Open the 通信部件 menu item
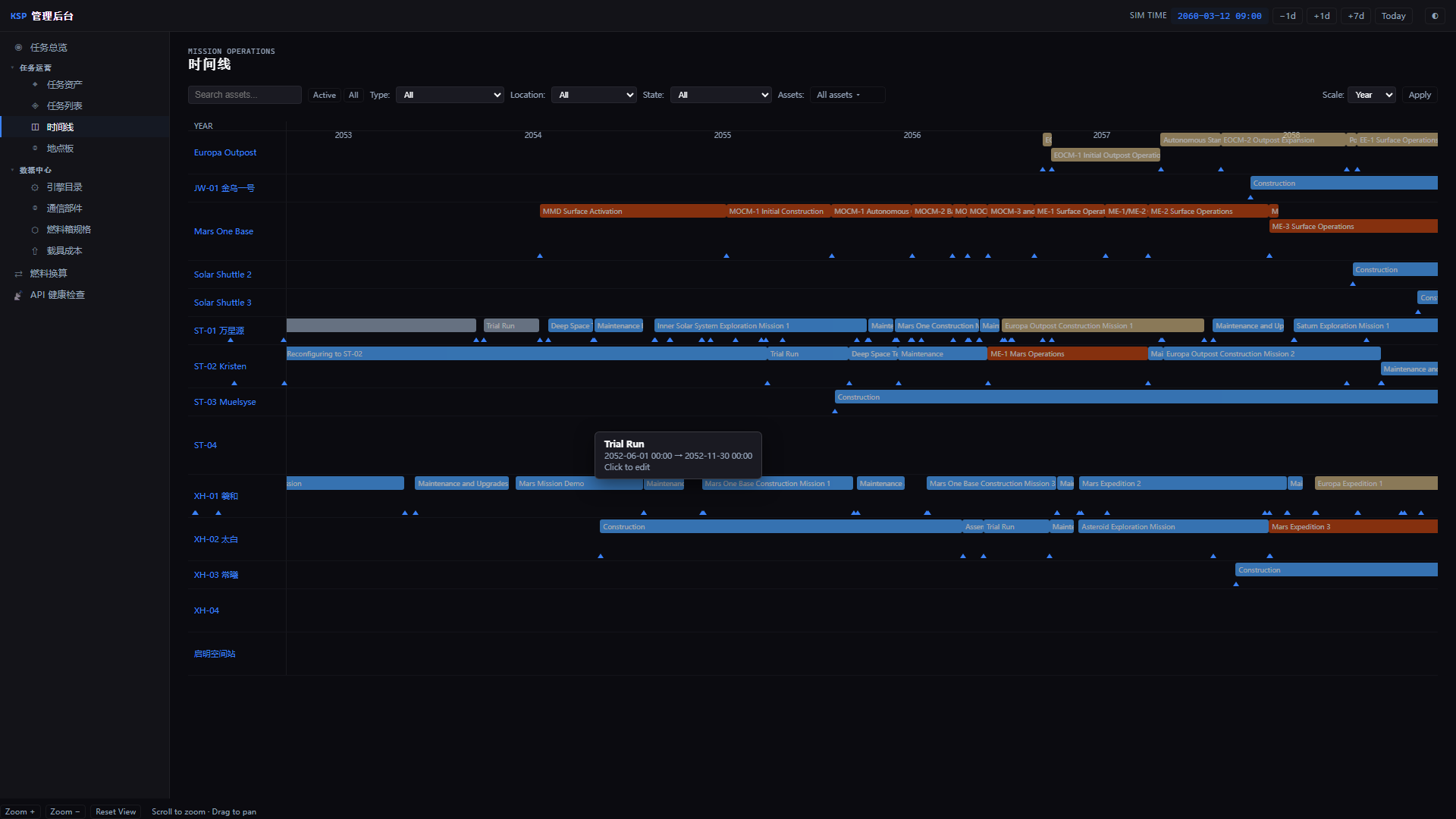This screenshot has height=819, width=1456. 64,208
